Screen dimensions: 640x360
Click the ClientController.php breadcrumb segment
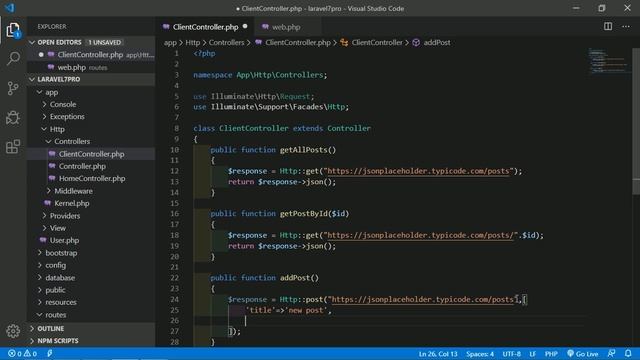pos(298,42)
